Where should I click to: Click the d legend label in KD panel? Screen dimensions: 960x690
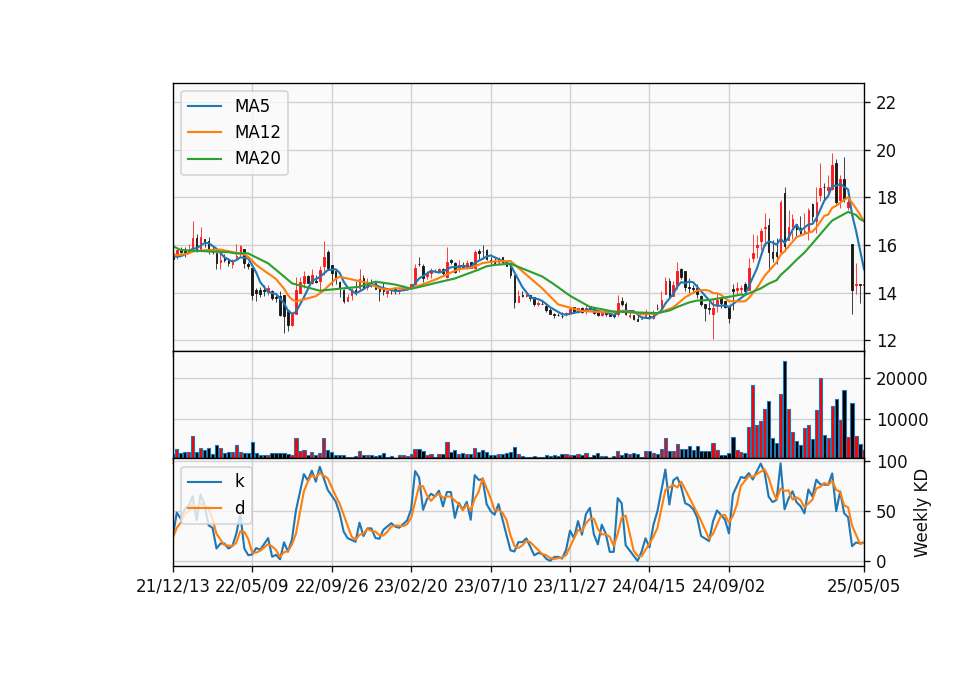pyautogui.click(x=239, y=508)
